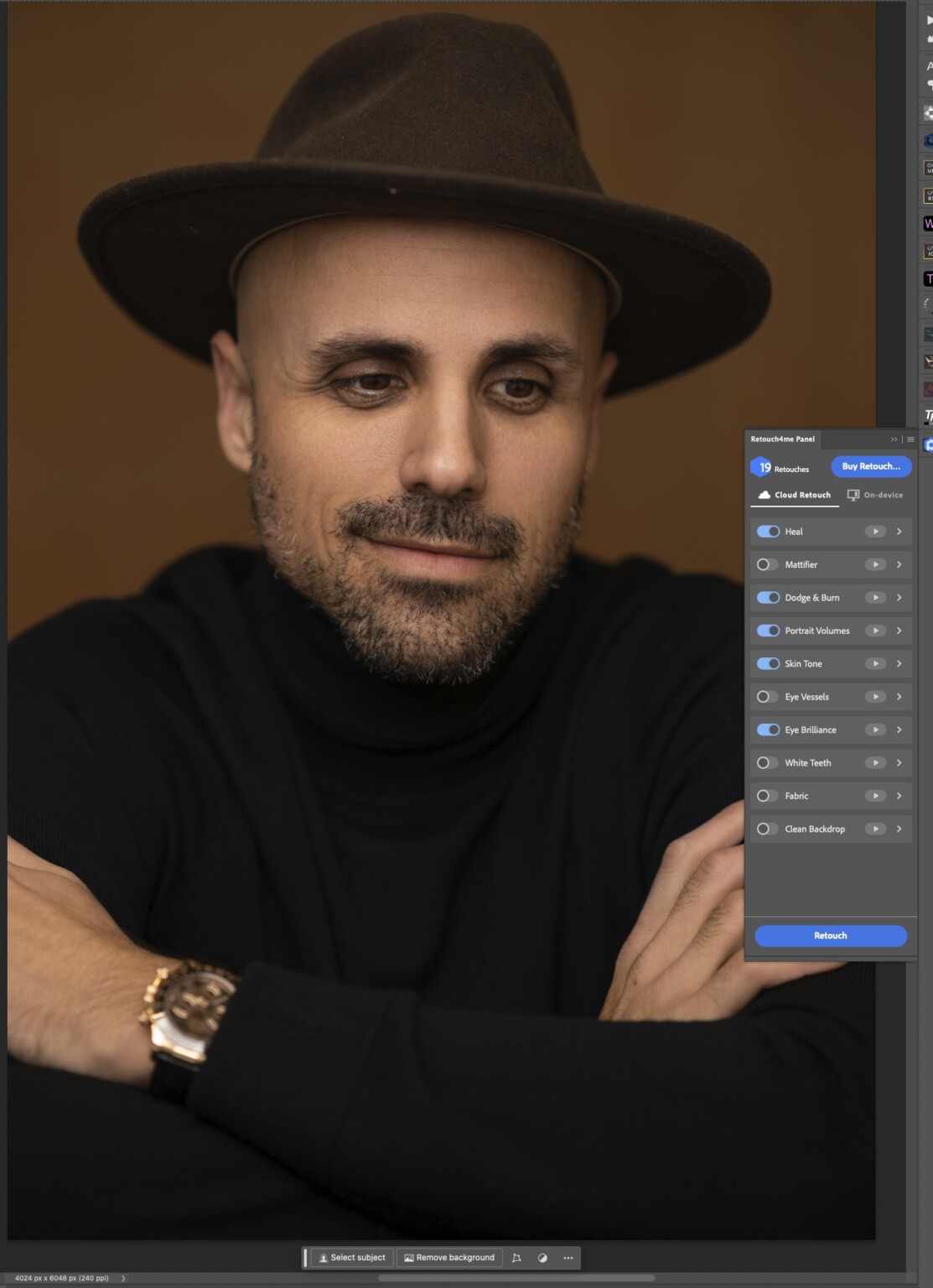Image resolution: width=933 pixels, height=1288 pixels.
Task: Enable the Eye Vessels toggle
Action: (x=768, y=697)
